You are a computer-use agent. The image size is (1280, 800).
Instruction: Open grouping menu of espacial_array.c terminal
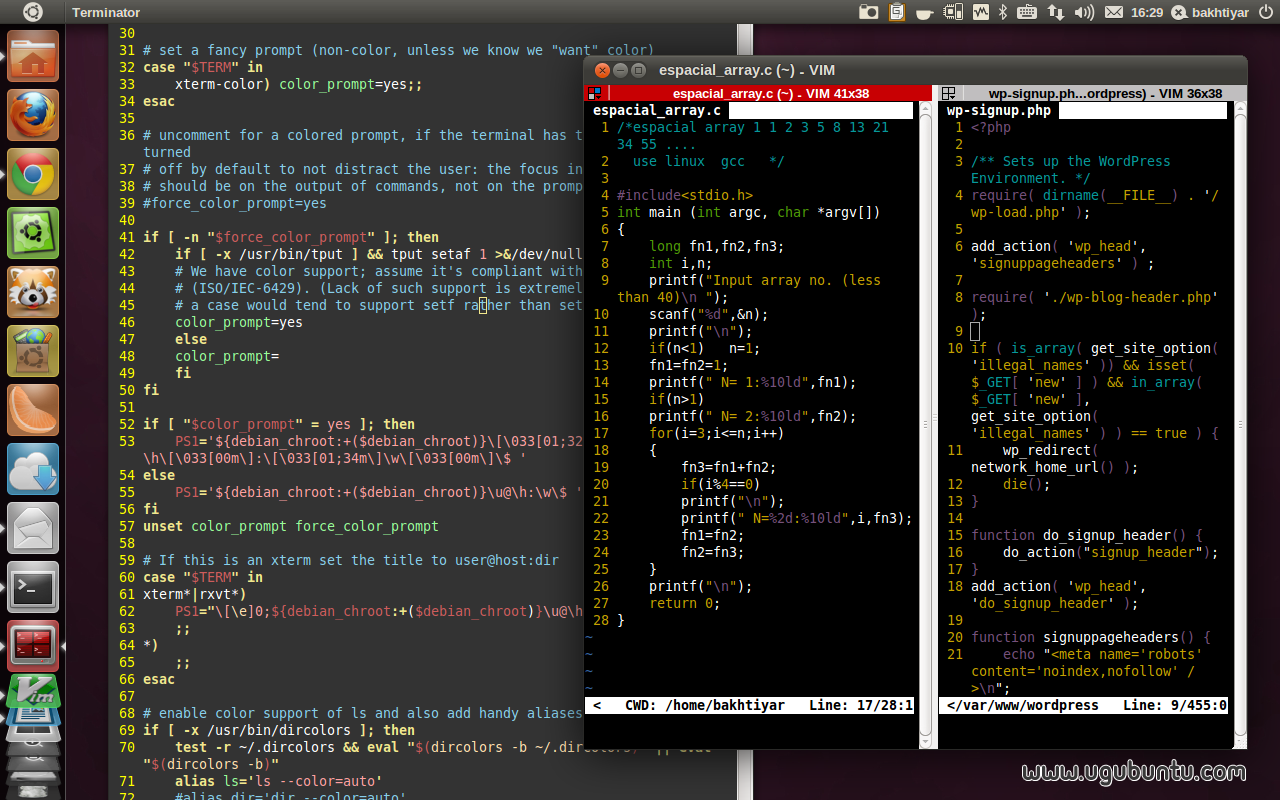tap(593, 93)
